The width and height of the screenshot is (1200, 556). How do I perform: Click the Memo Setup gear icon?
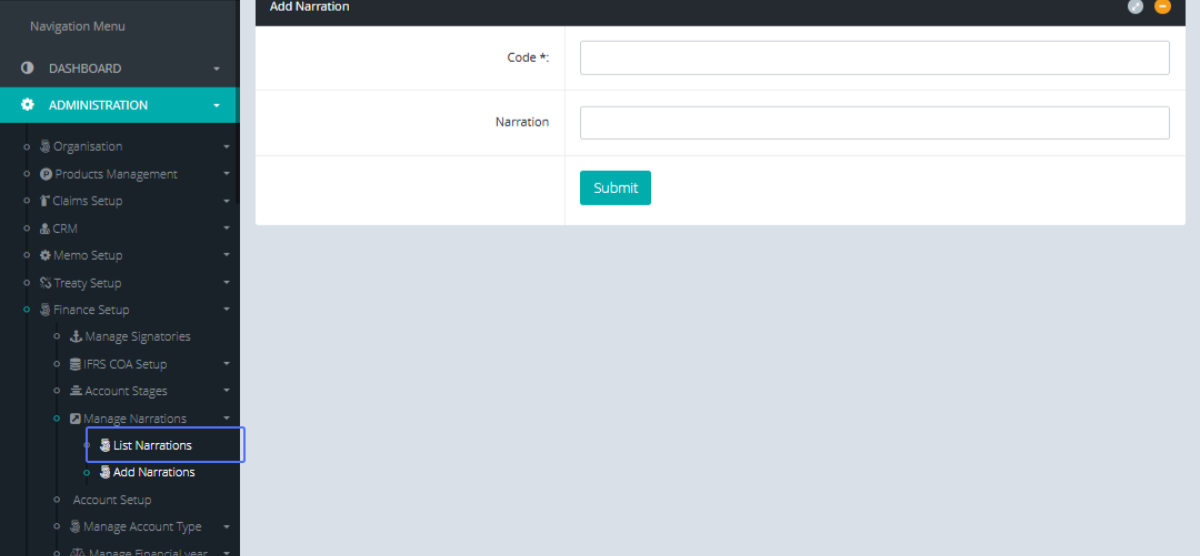click(x=45, y=255)
